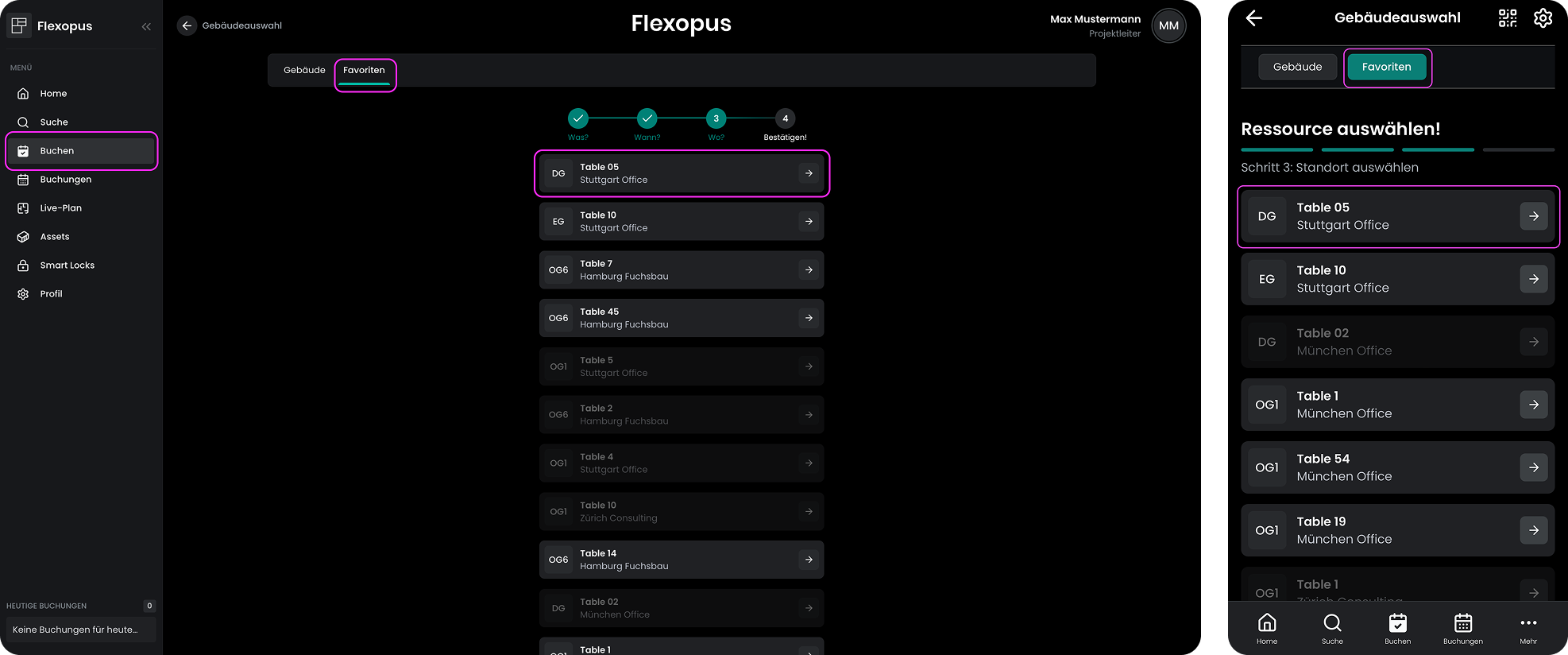The width and height of the screenshot is (1568, 655).
Task: Open Suche in the left sidebar
Action: (53, 122)
